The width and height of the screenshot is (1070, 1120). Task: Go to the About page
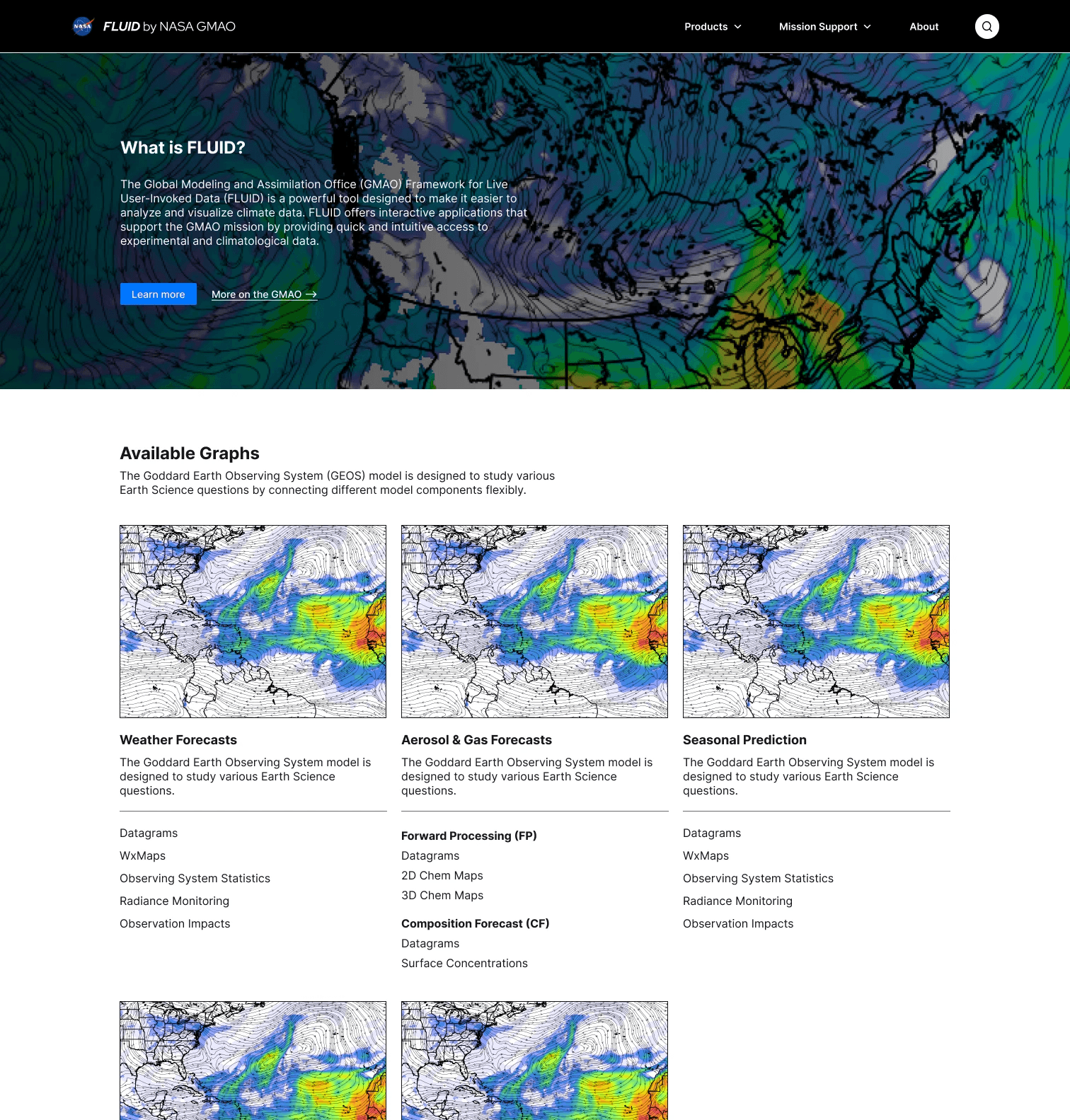click(924, 27)
